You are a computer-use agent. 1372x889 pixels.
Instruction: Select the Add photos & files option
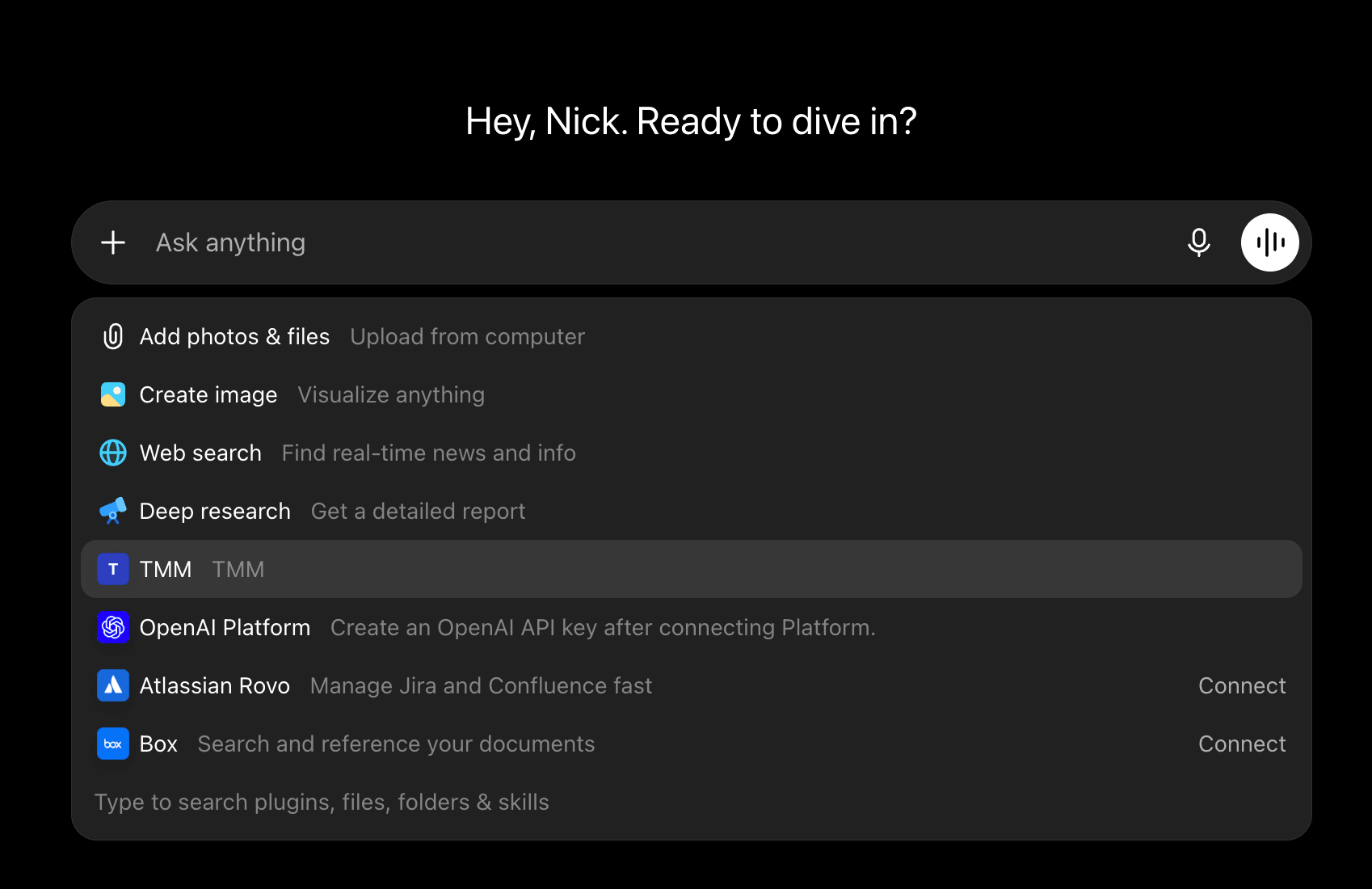(692, 336)
